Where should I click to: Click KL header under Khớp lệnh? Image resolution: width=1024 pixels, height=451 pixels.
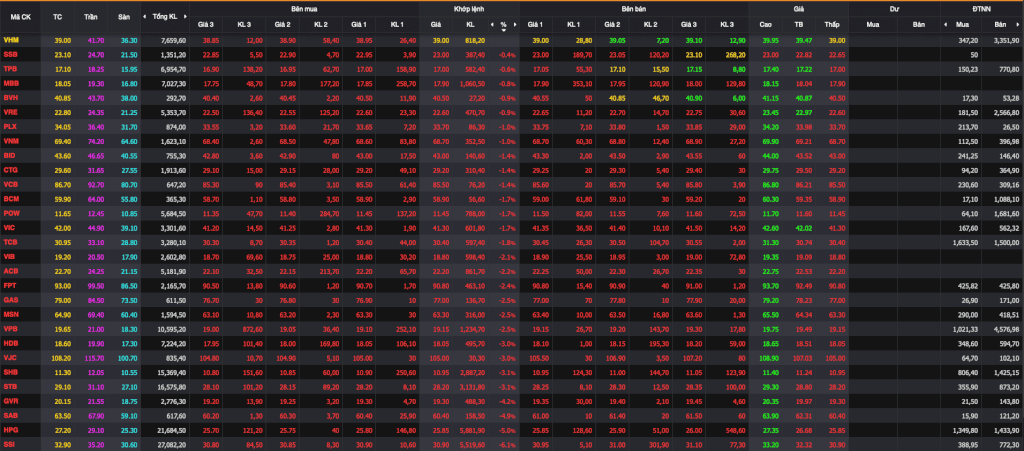pos(470,25)
